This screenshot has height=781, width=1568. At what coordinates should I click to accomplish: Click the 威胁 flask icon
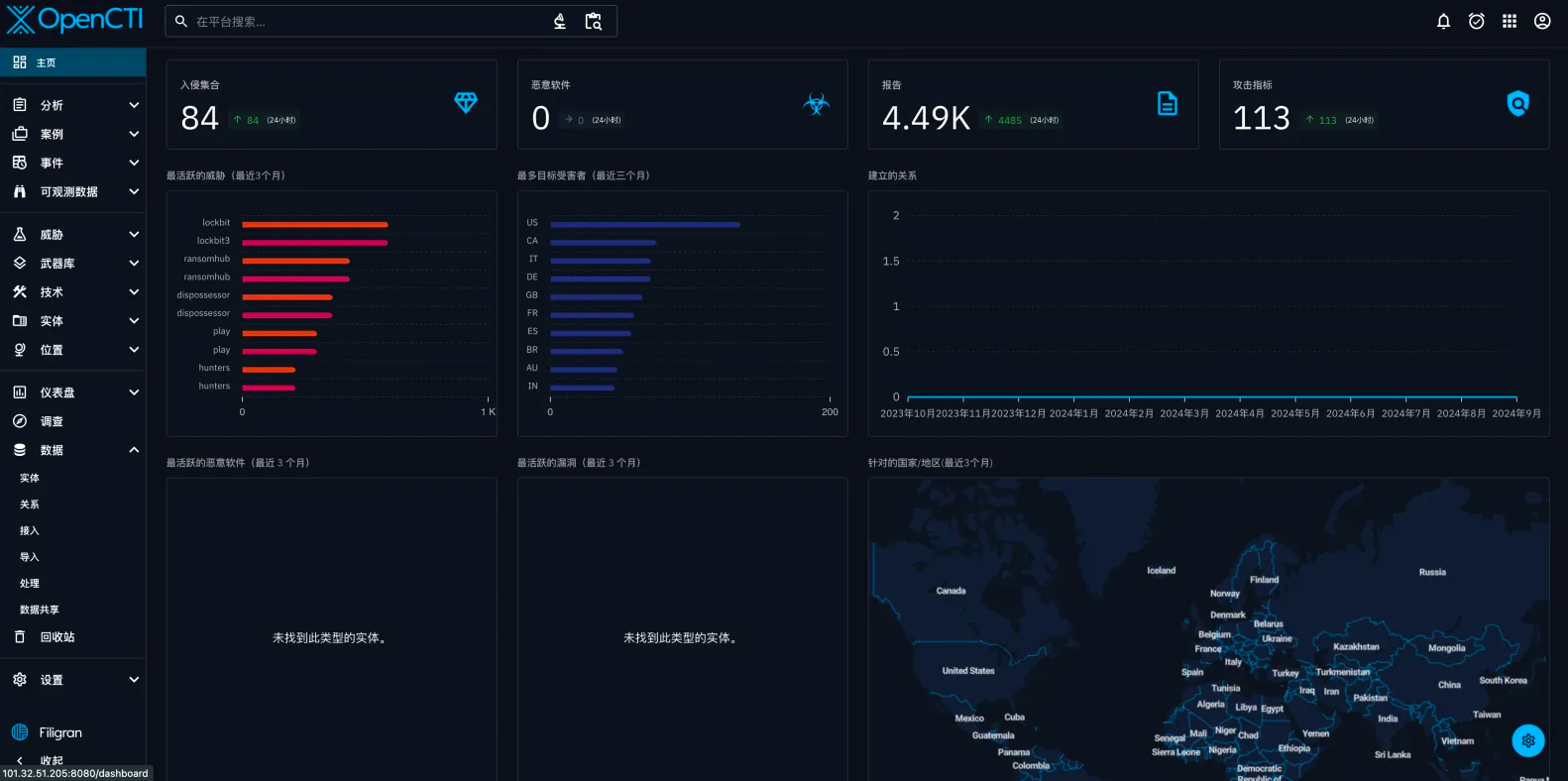click(20, 235)
